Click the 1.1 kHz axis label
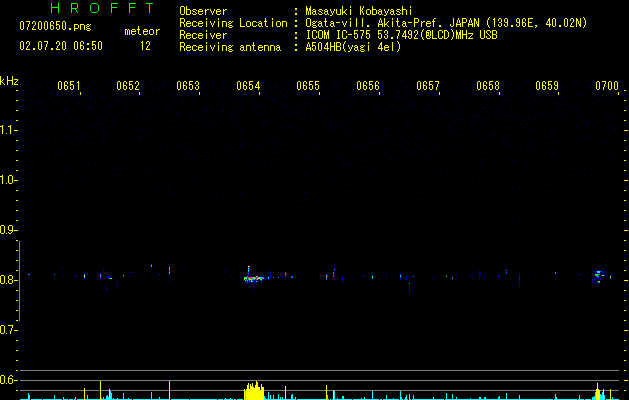This screenshot has width=629, height=400. tap(8, 130)
